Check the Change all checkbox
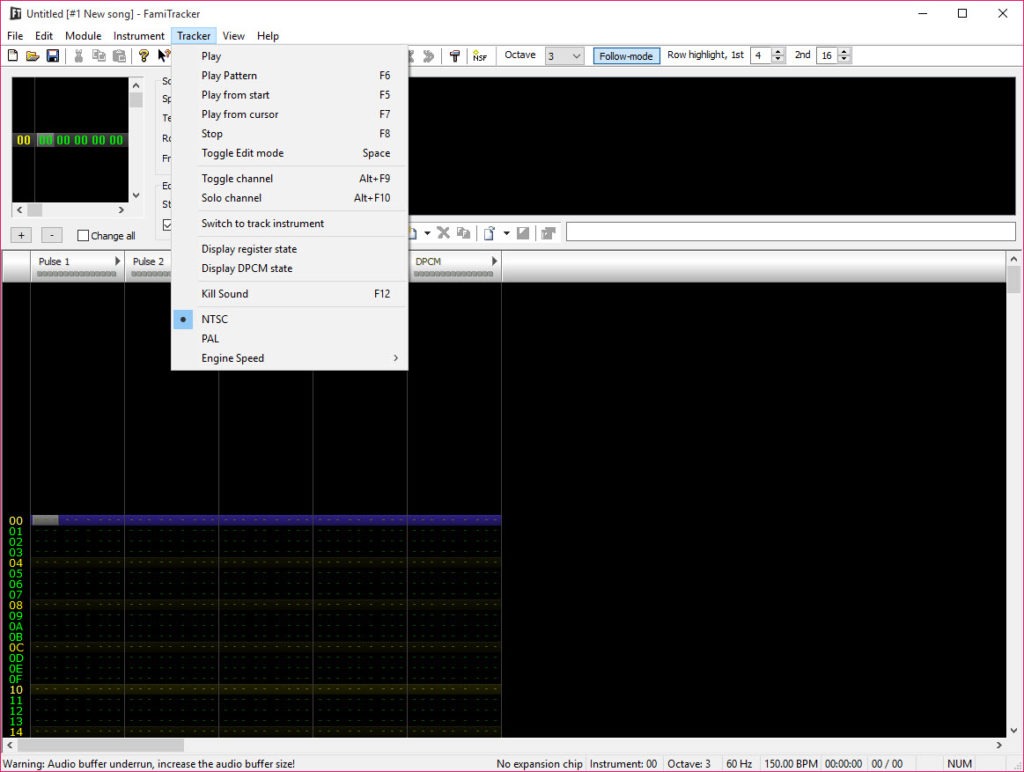 point(83,236)
